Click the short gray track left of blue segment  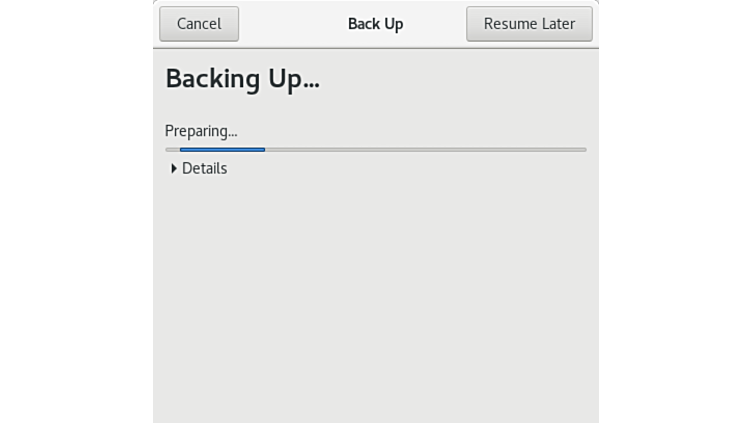tap(172, 150)
